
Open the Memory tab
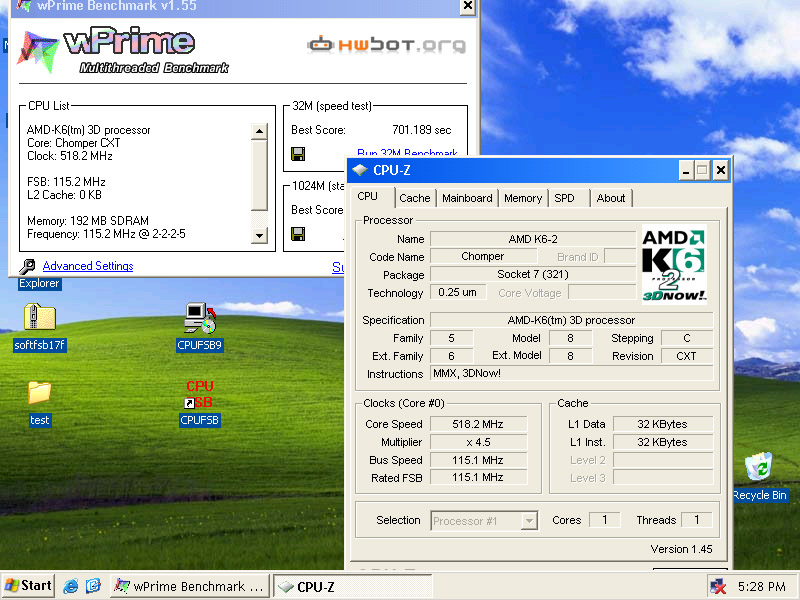click(523, 198)
